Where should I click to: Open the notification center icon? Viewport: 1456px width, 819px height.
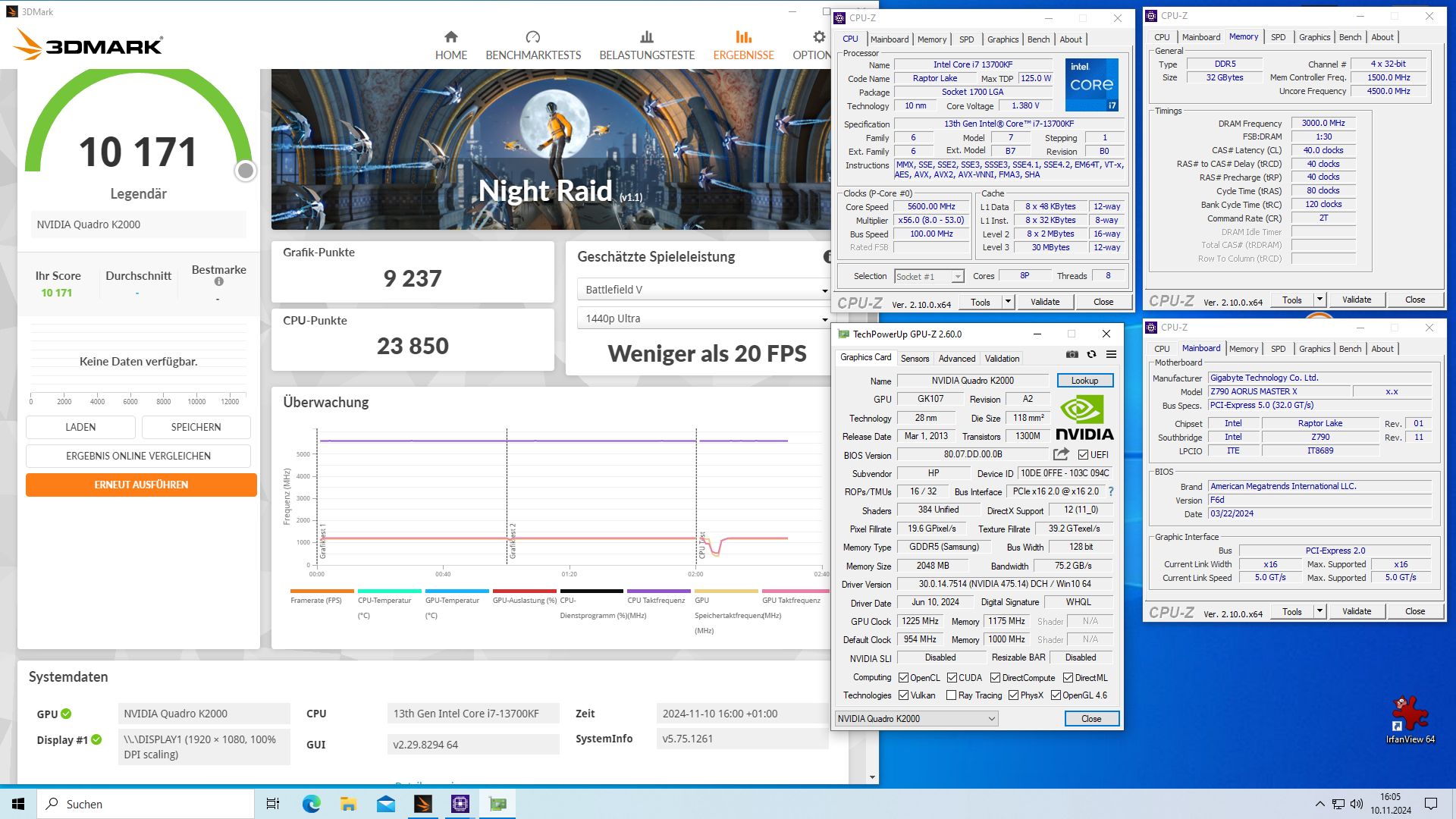1431,804
